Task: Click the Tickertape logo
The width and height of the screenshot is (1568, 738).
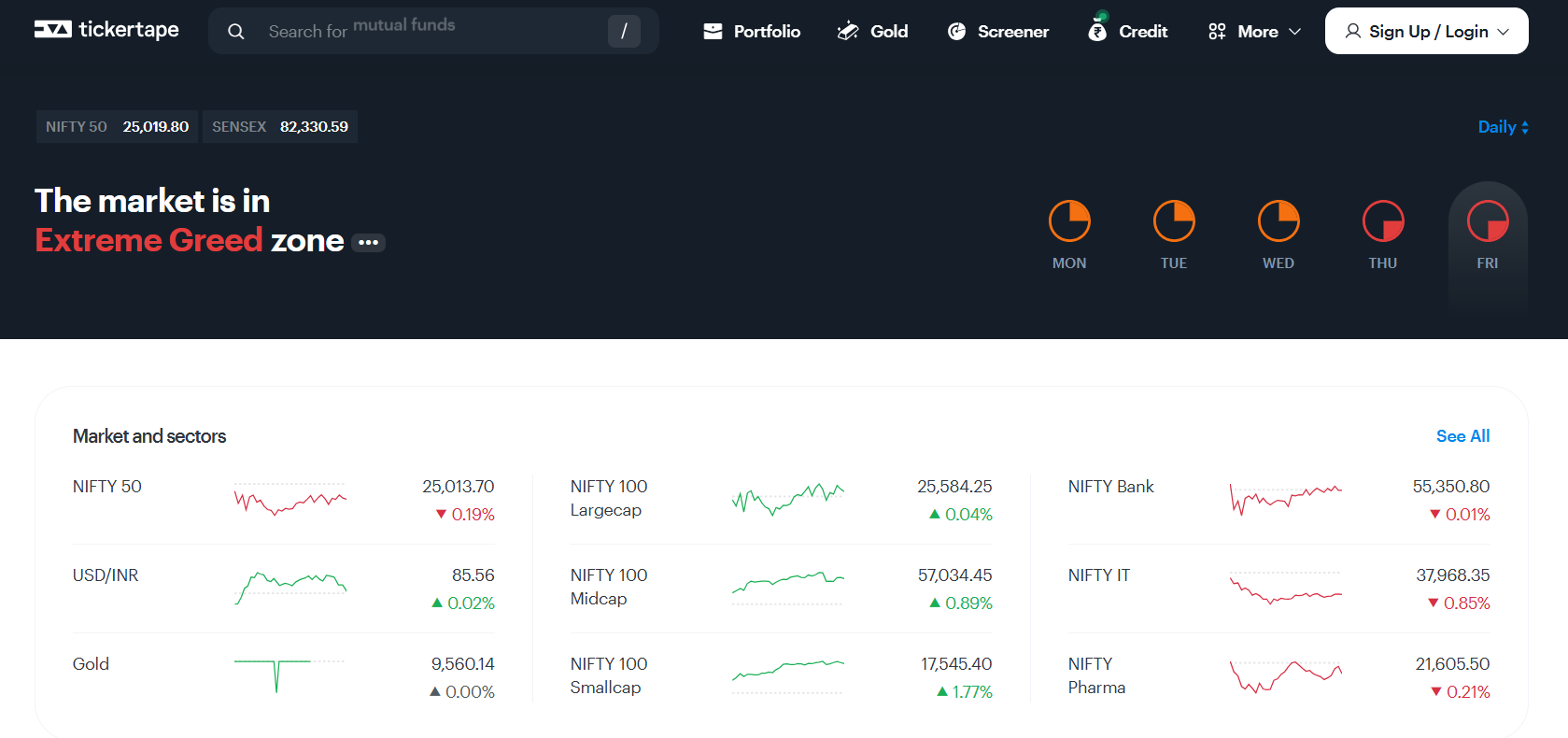Action: [106, 30]
